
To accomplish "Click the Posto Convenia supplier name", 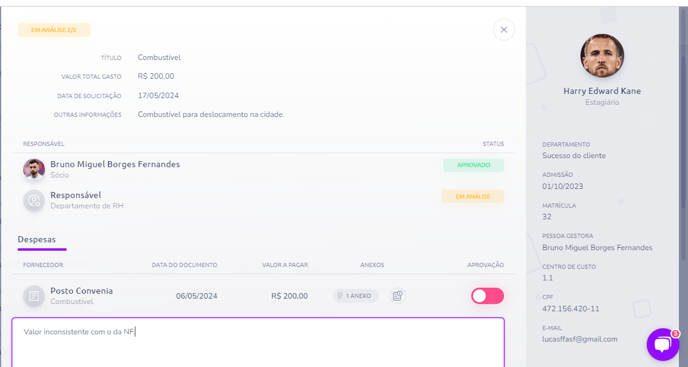I will [82, 291].
